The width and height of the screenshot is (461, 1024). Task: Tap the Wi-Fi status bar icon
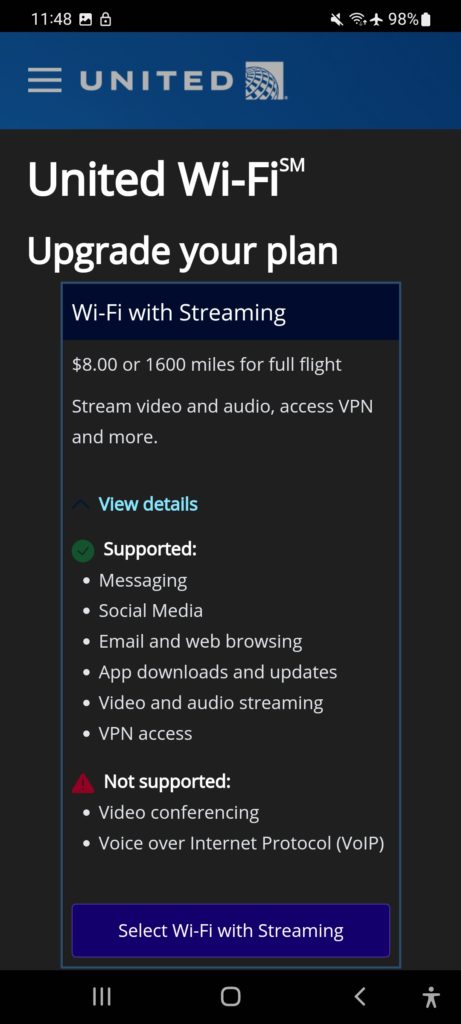356,20
